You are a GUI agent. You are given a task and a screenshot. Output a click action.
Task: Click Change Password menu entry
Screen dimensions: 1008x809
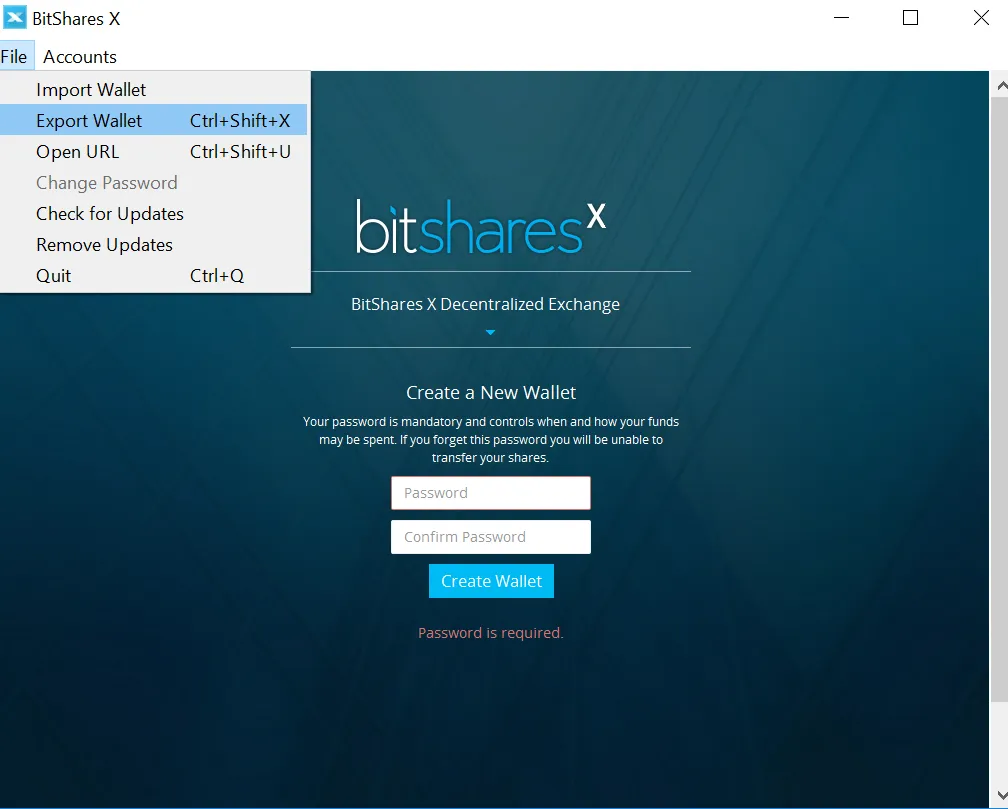(x=154, y=183)
